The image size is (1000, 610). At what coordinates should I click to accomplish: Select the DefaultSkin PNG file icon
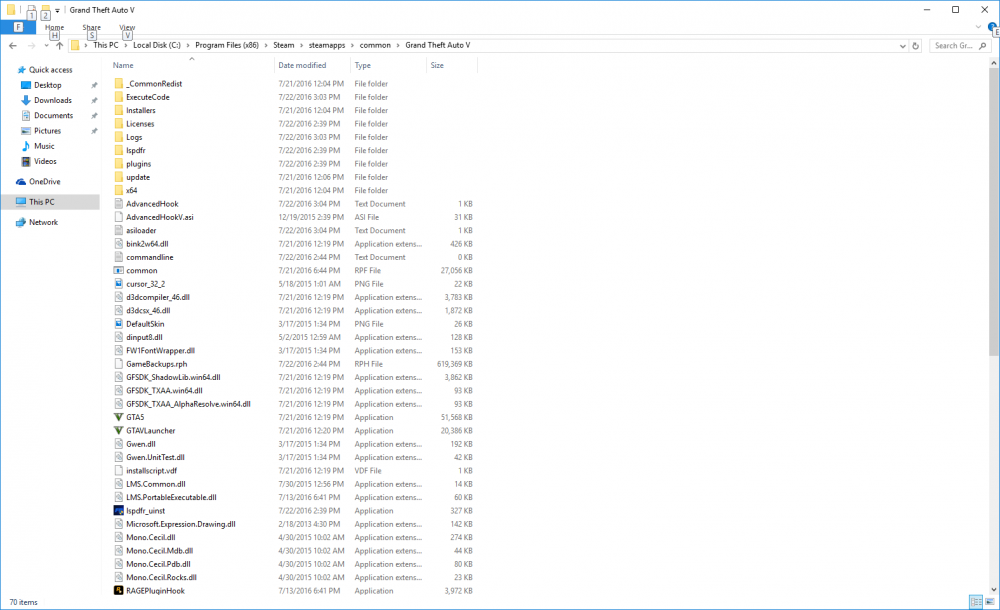(x=119, y=324)
